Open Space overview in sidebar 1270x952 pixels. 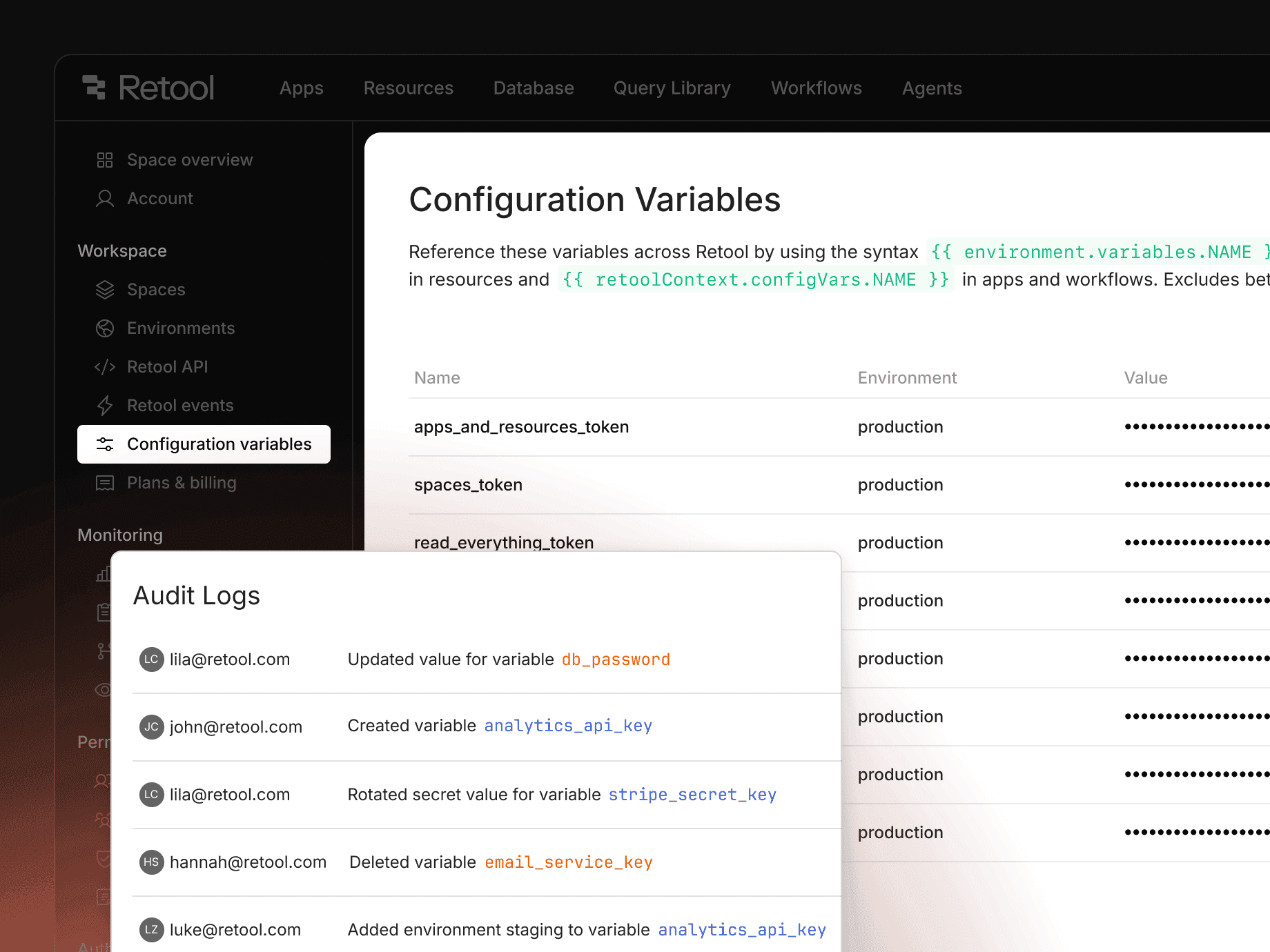point(190,160)
